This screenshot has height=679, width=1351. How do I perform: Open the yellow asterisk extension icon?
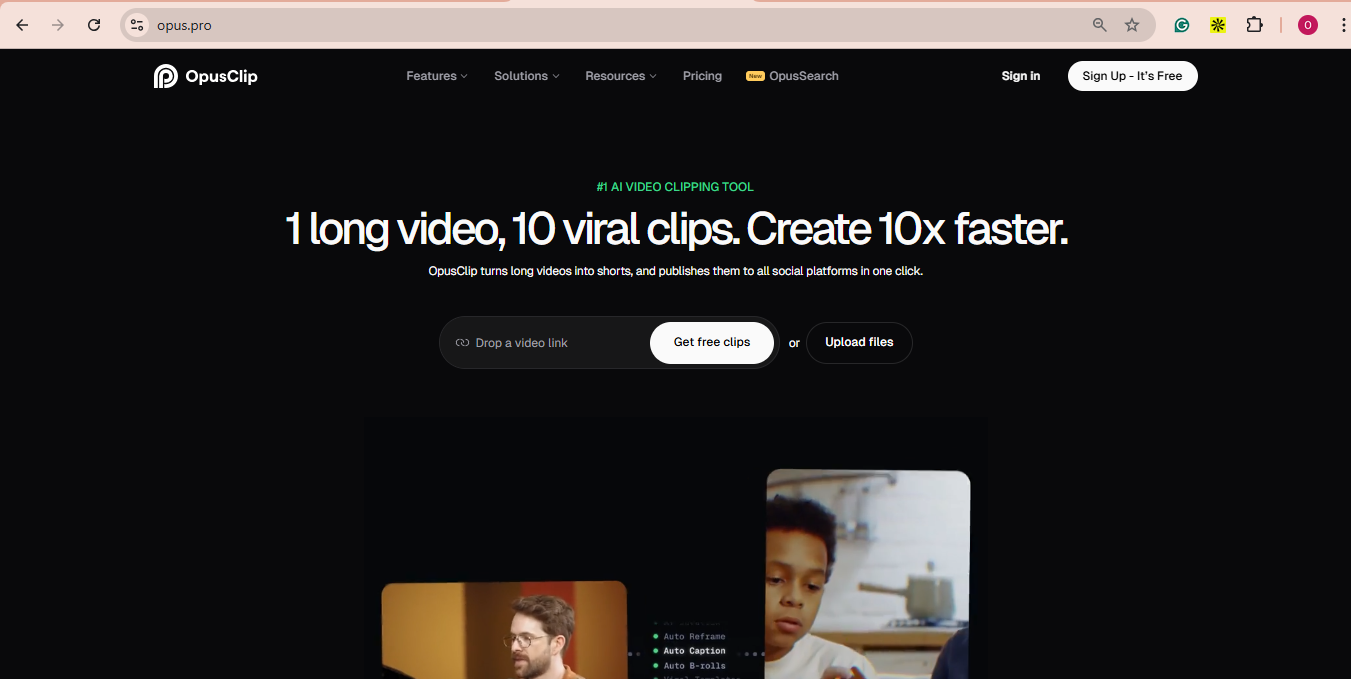coord(1218,25)
